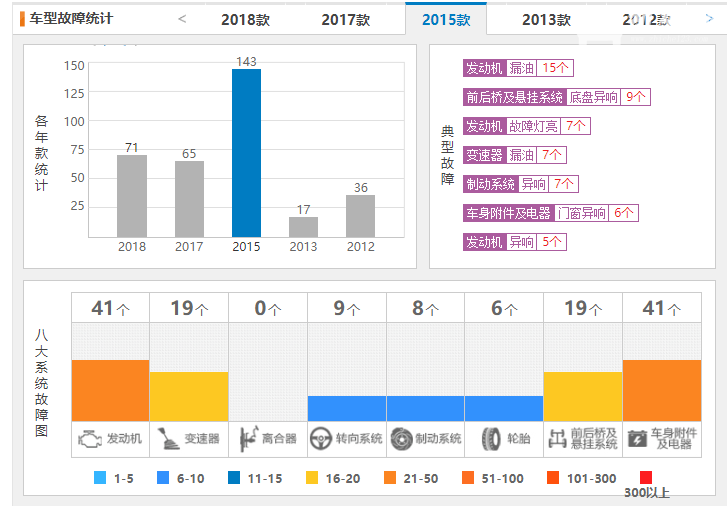Select the clutch (离合器) icon
Viewport: 727px width, 506px height.
[x=248, y=439]
